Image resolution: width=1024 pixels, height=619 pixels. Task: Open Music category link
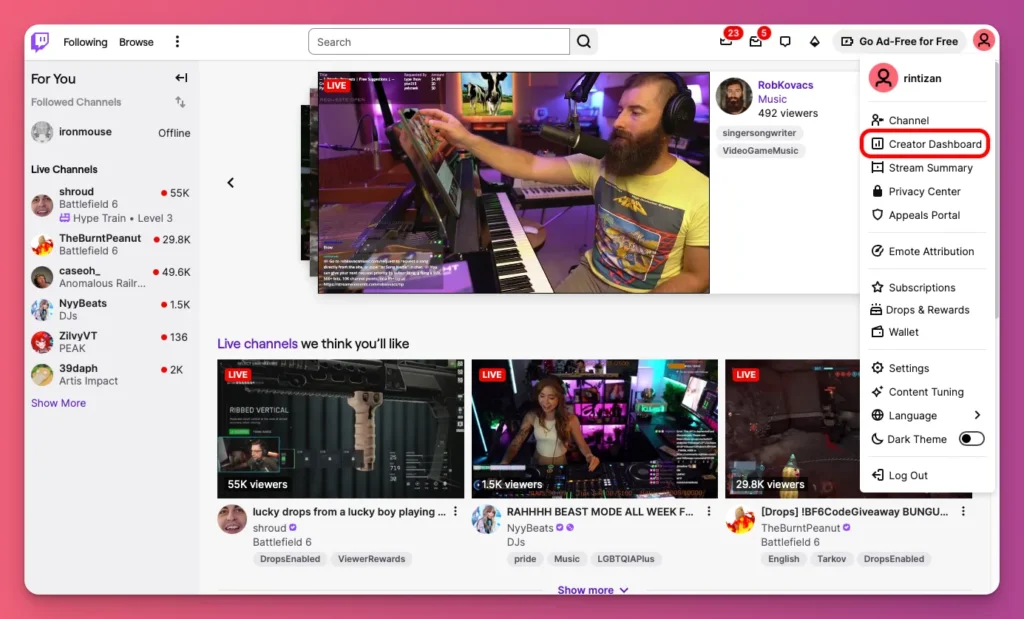click(x=772, y=99)
